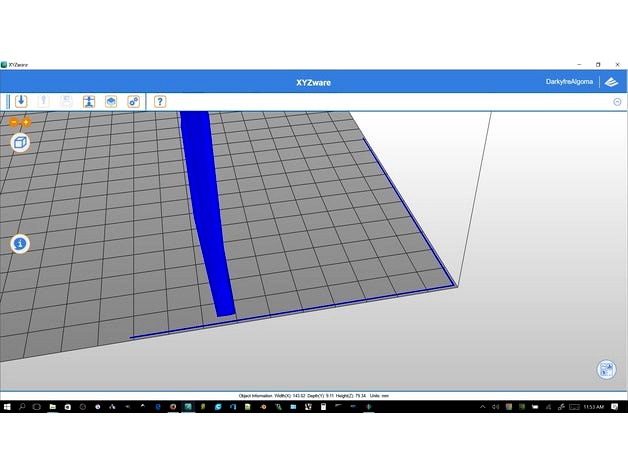Show object info with the round i button
The height and width of the screenshot is (472, 628).
20,244
